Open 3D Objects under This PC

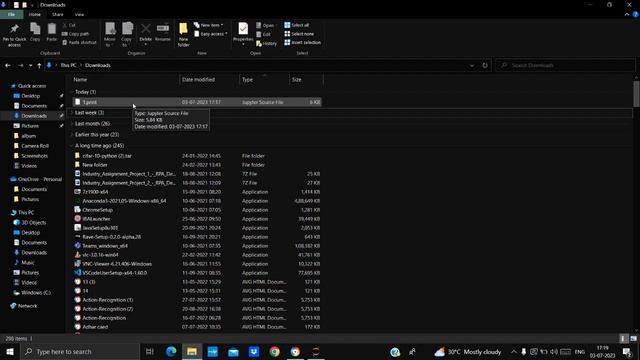33,223
